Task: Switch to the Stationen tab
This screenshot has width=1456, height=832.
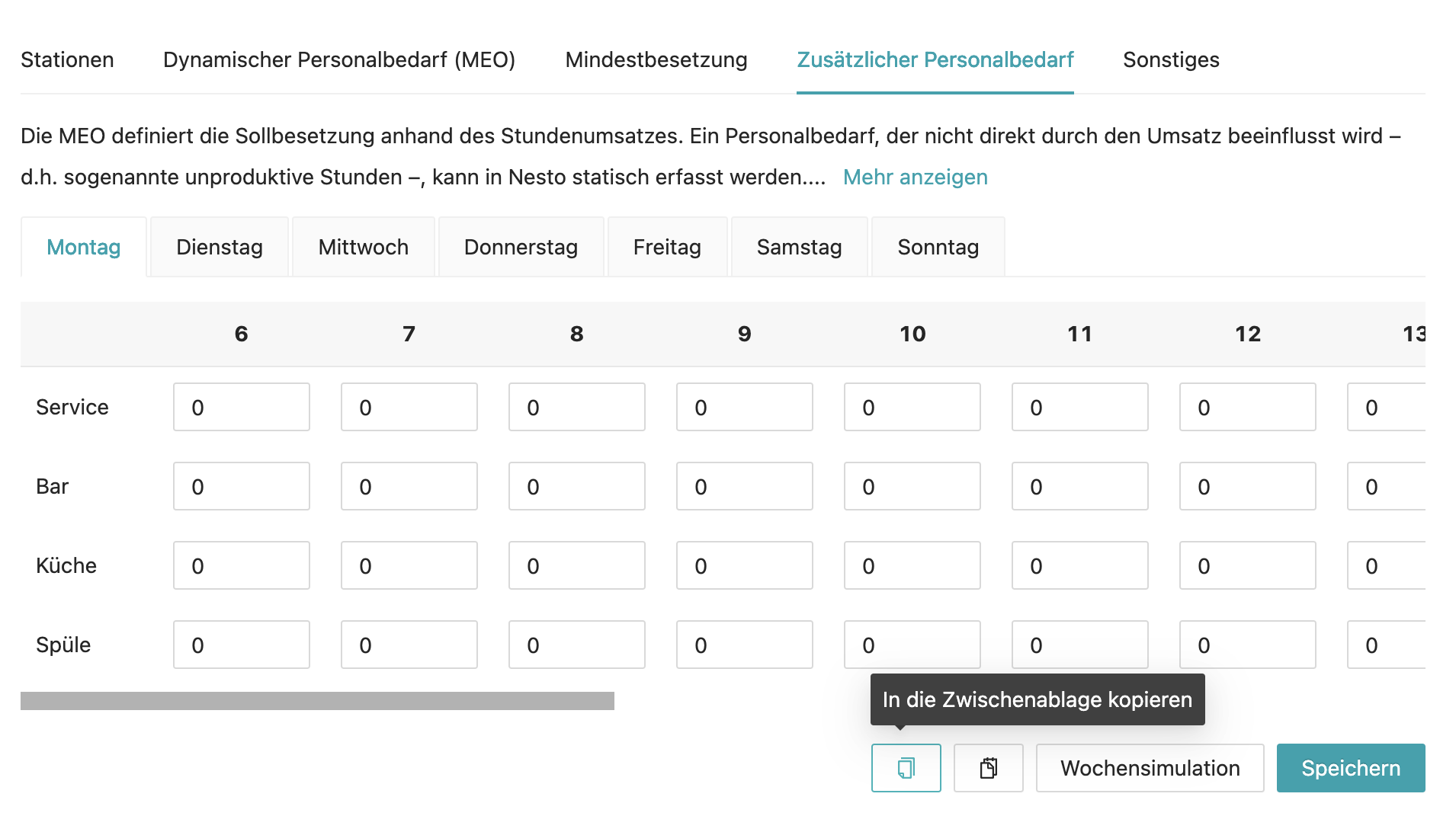Action: [x=67, y=60]
